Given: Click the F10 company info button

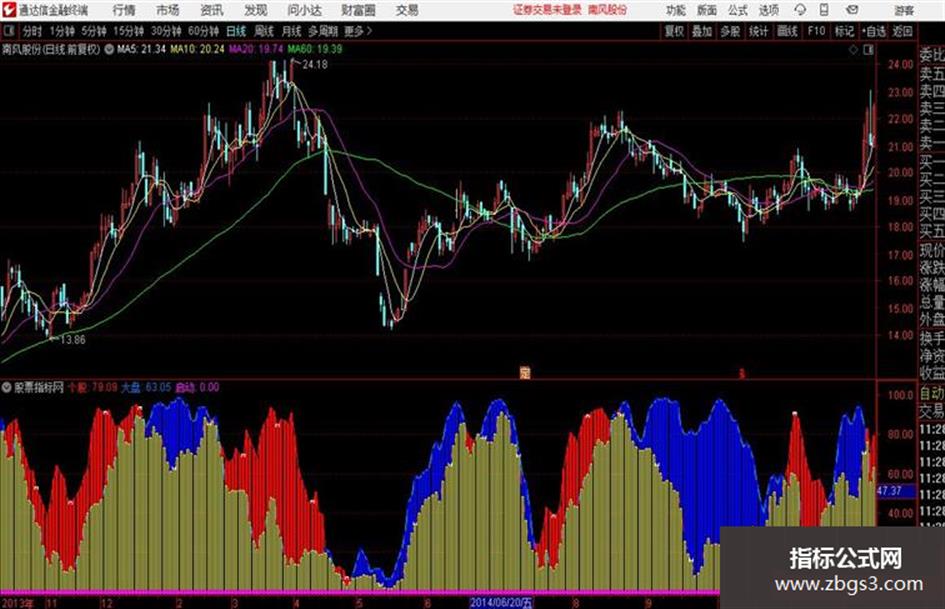Looking at the screenshot, I should tap(816, 31).
